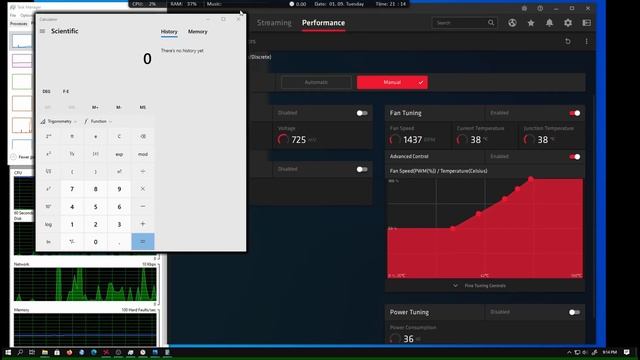Viewport: 640px width, 360px height.
Task: Click the exp button in Calculator
Action: click(x=119, y=154)
